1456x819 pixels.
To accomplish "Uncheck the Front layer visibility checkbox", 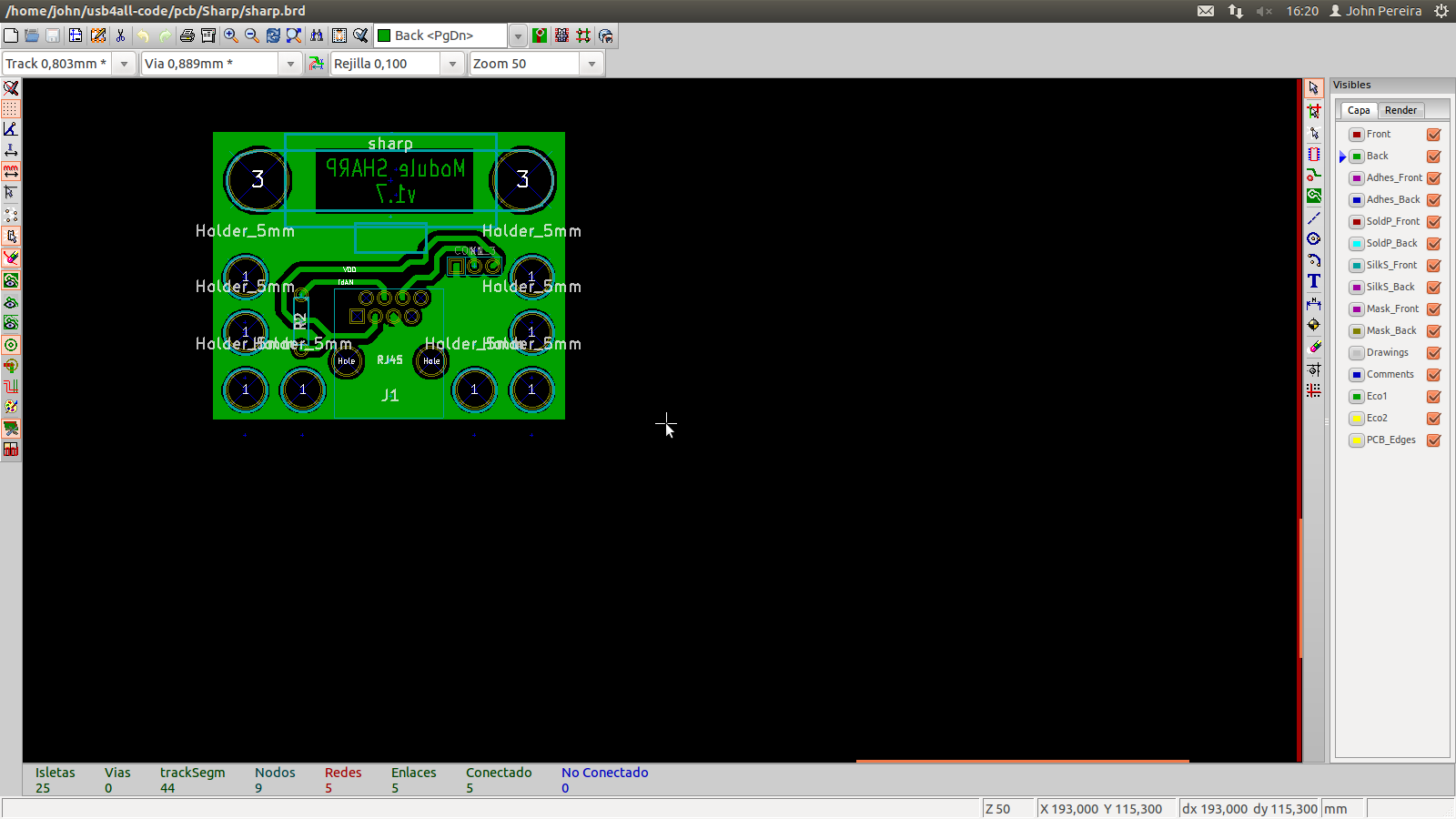I will point(1433,135).
